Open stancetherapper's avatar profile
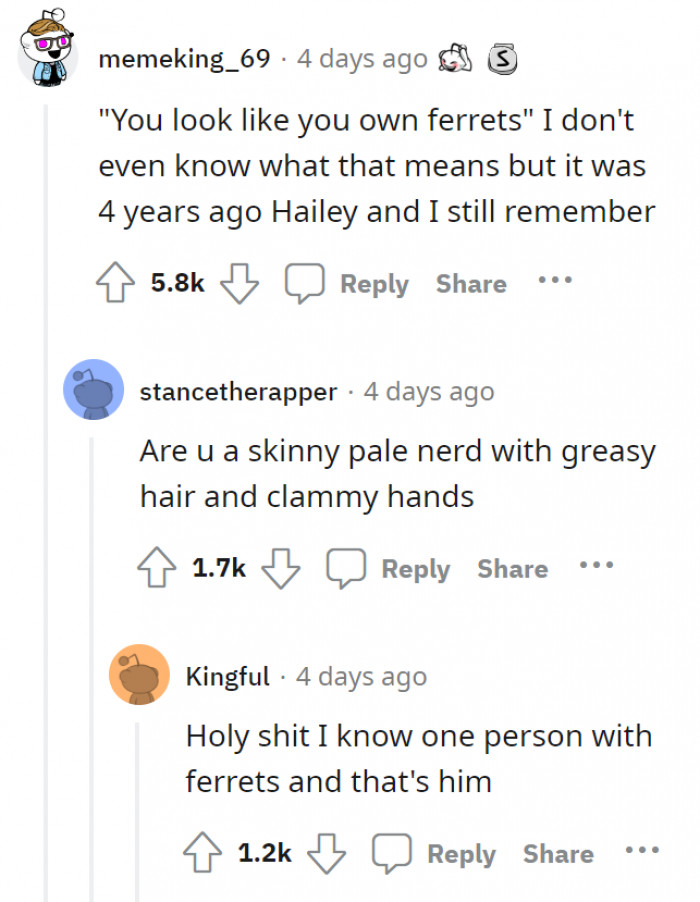Viewport: 700px width, 902px height. (93, 390)
